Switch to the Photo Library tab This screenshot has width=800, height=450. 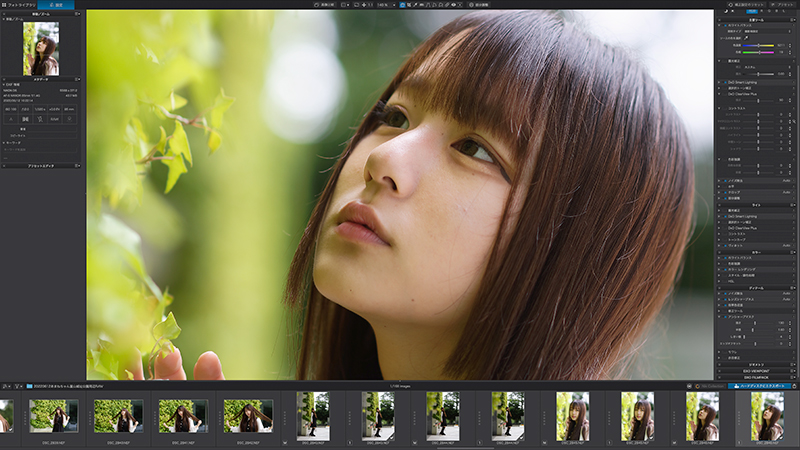coord(18,5)
